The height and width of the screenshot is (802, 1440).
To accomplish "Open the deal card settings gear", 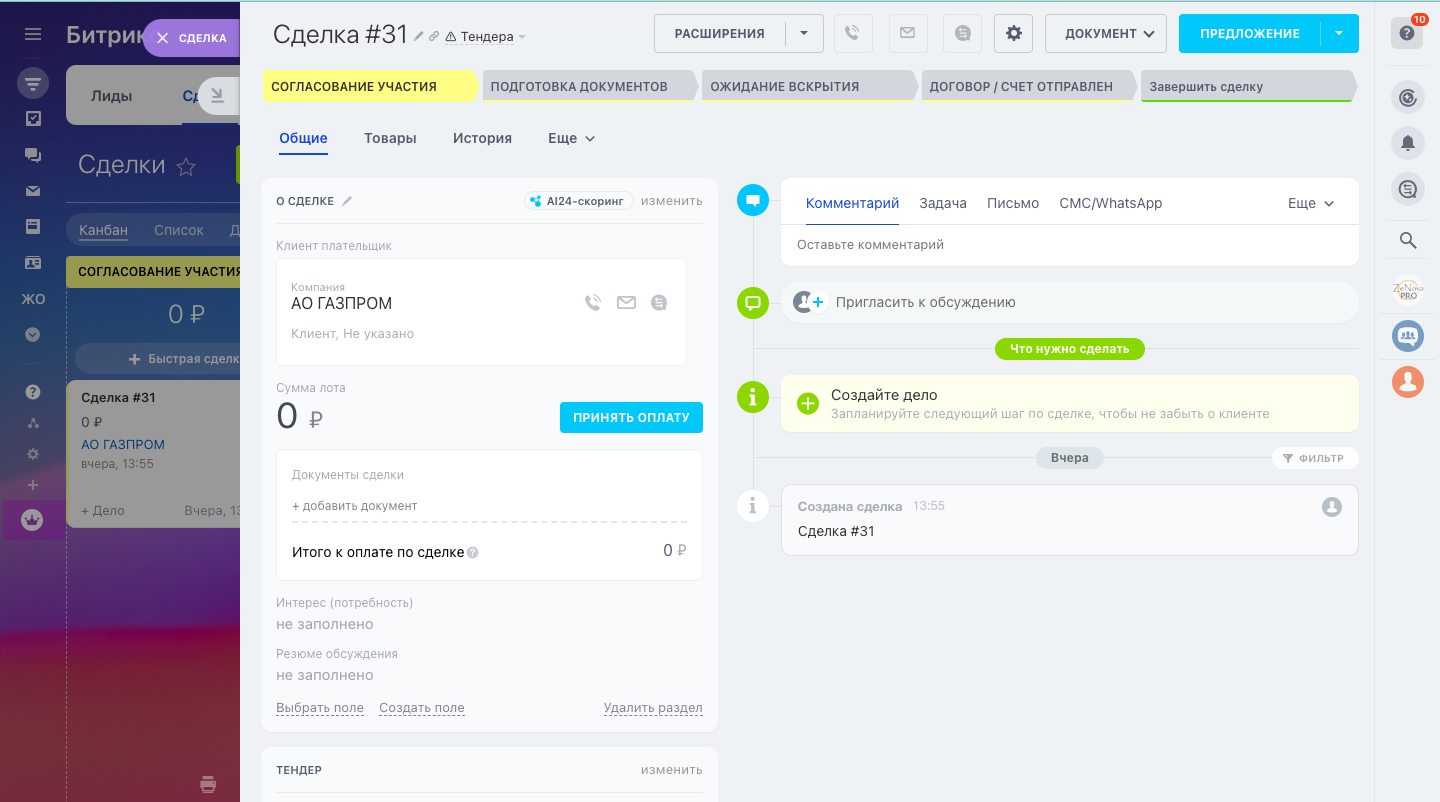I will (1014, 33).
